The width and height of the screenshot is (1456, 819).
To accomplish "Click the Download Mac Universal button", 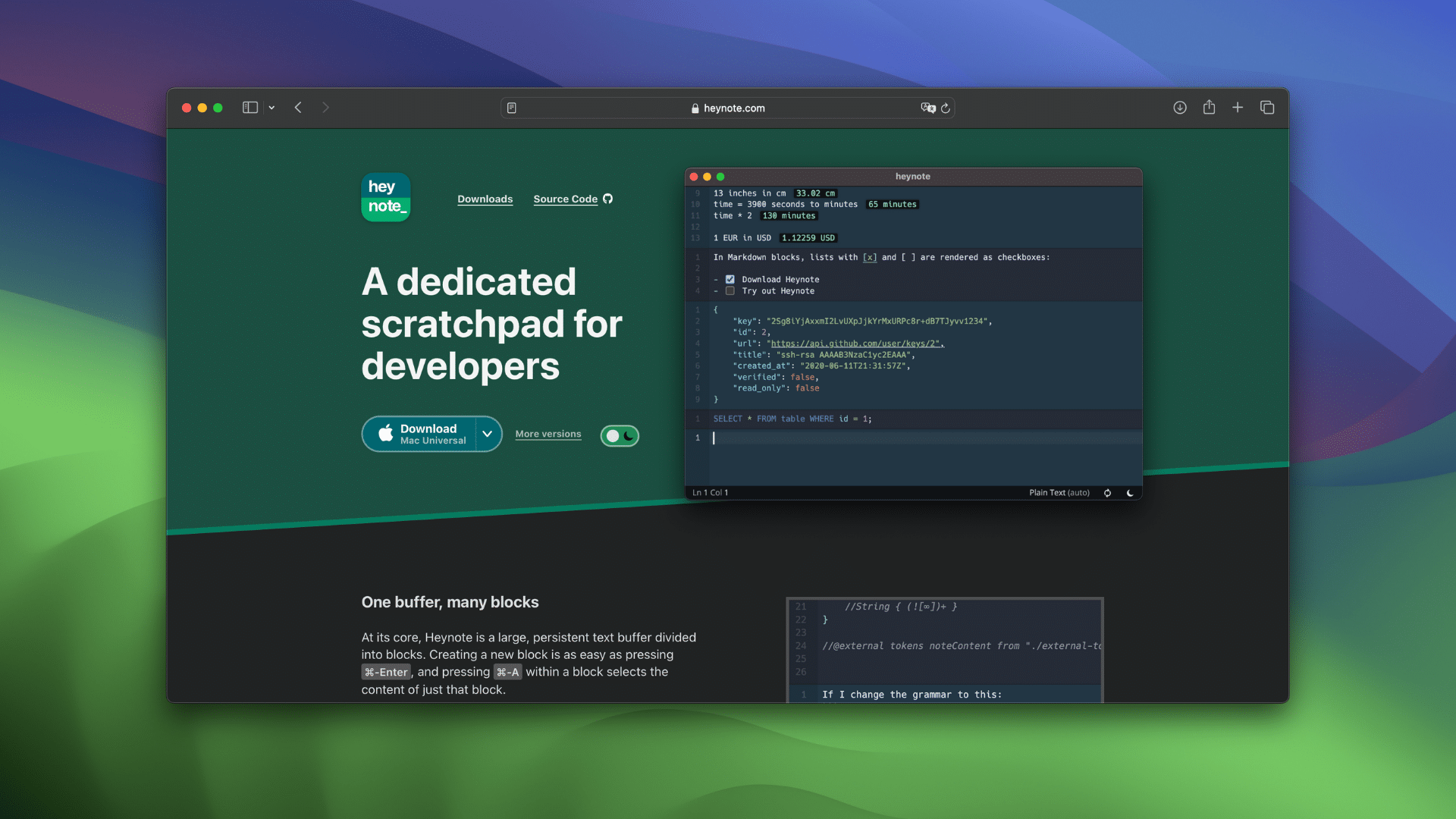I will [421, 434].
